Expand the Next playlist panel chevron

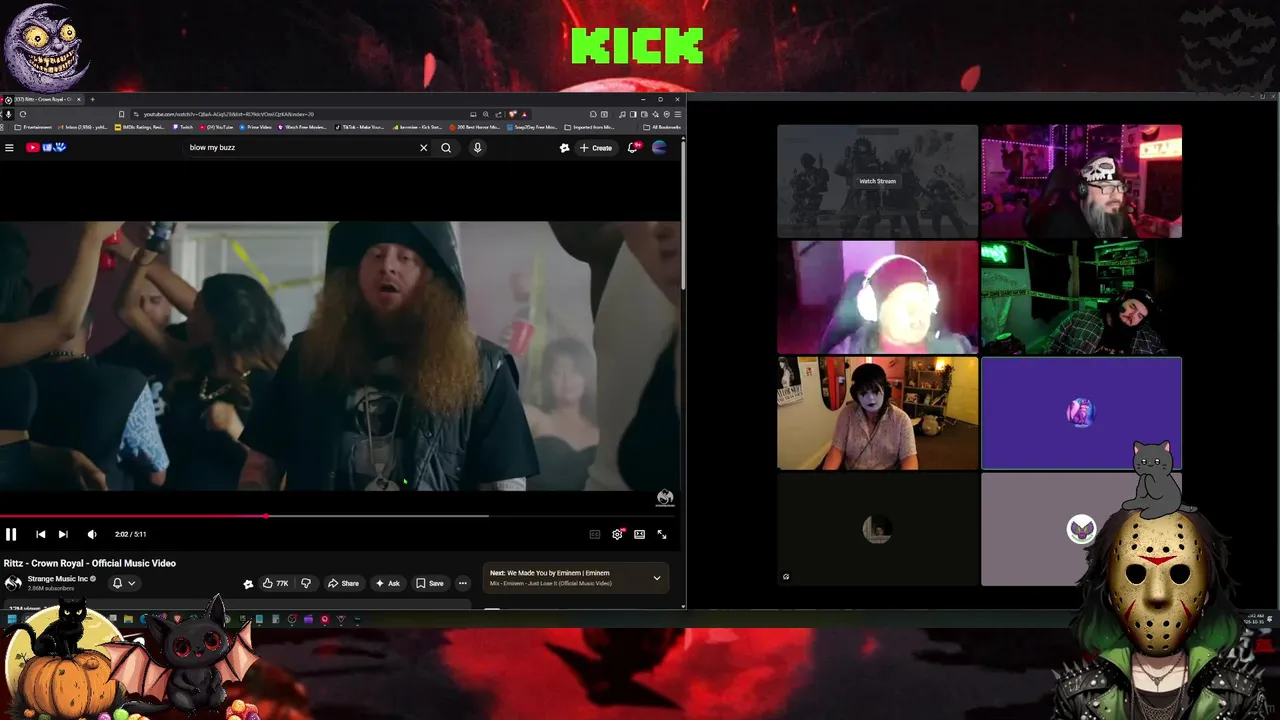click(x=657, y=578)
